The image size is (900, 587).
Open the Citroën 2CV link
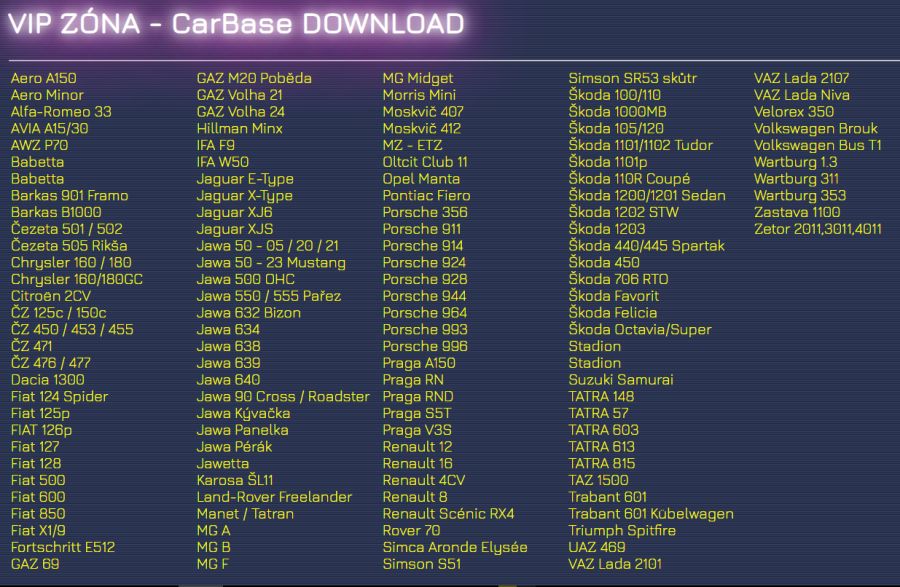tap(51, 296)
